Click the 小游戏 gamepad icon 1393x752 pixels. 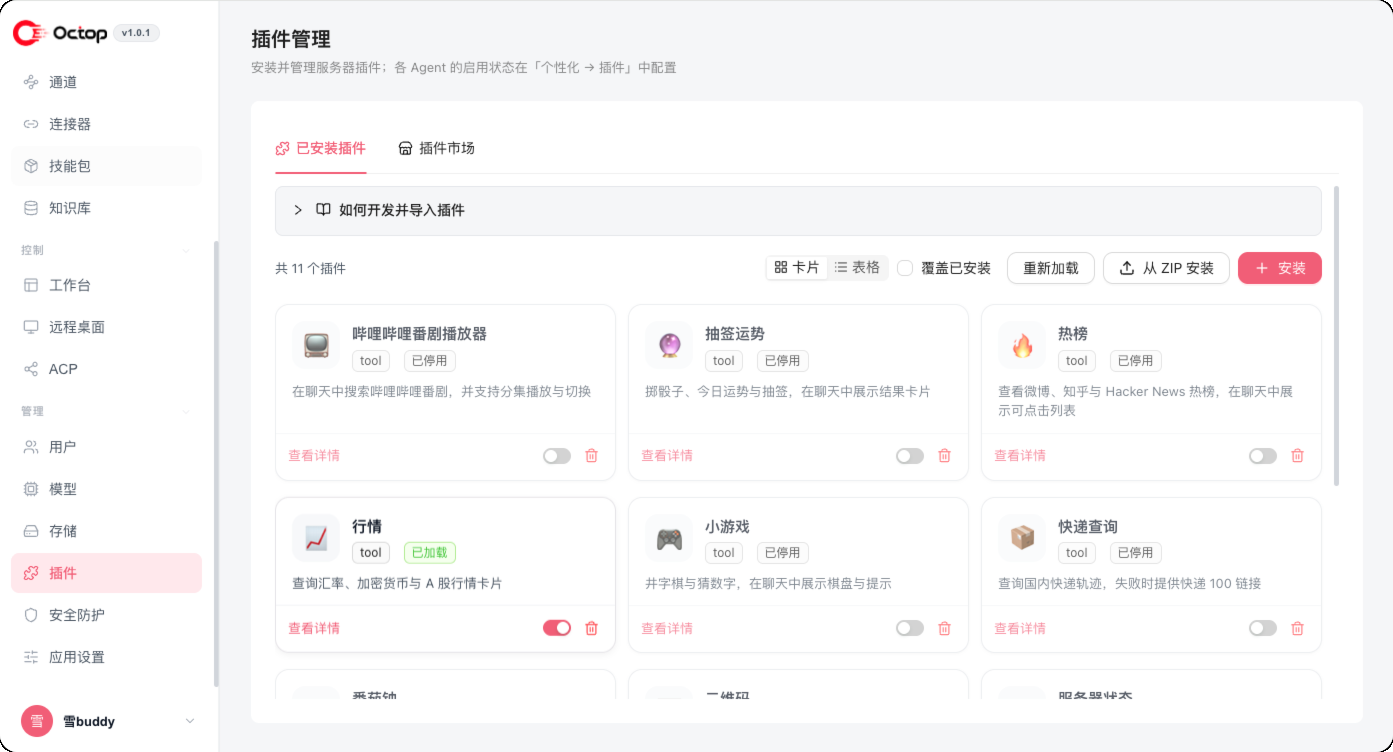[x=669, y=538]
